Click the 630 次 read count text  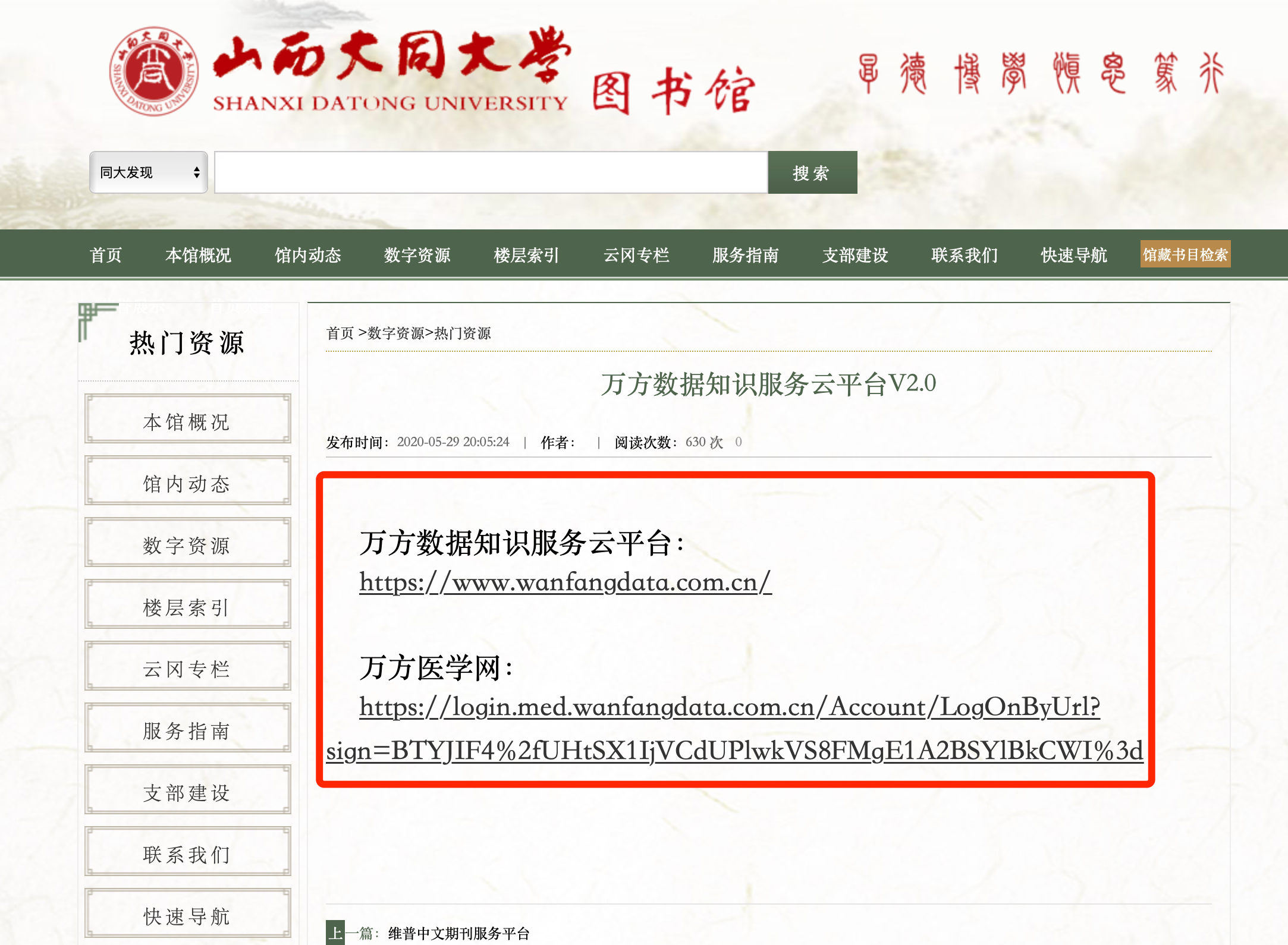pos(704,442)
